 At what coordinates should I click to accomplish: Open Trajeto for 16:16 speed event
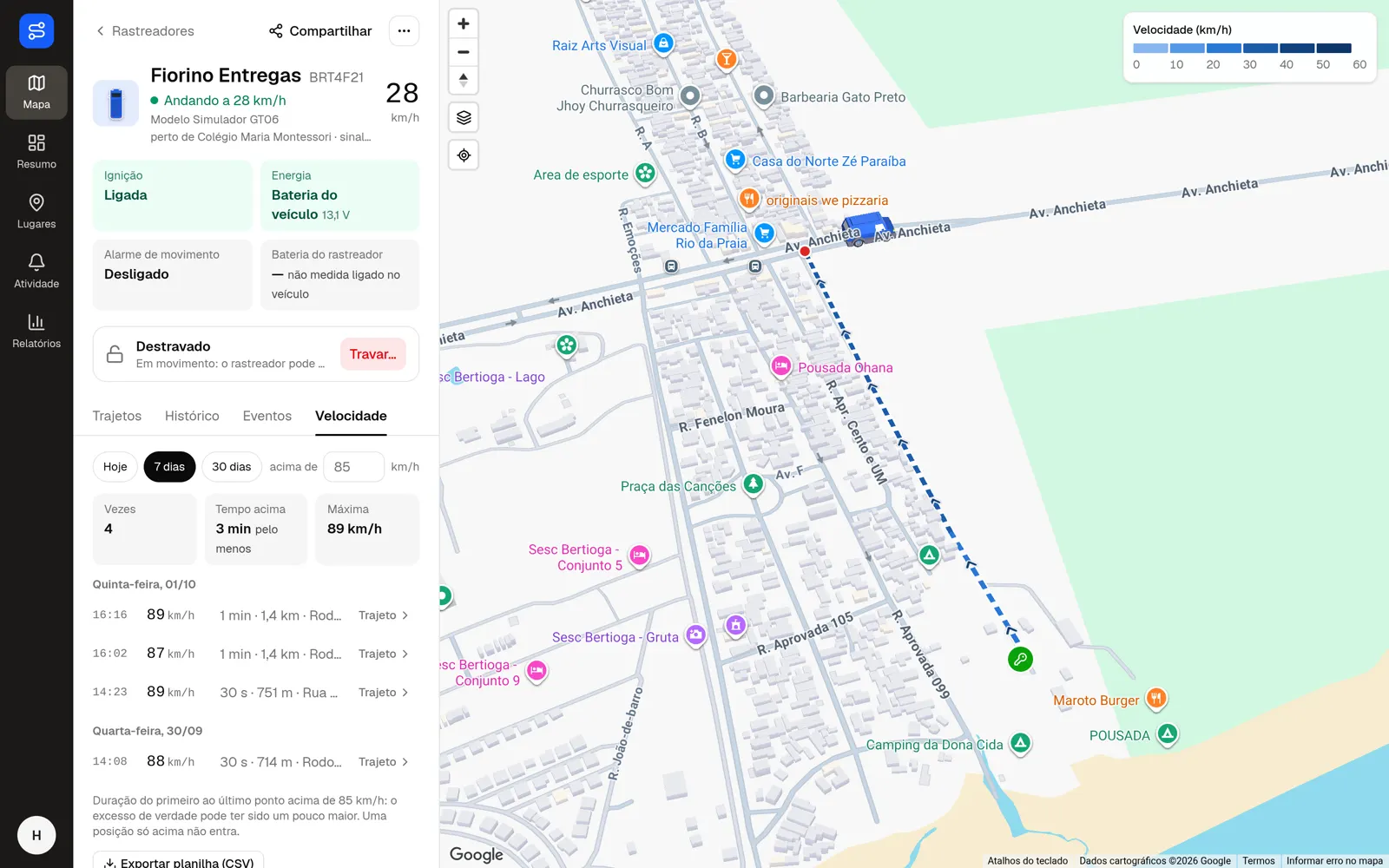click(x=383, y=615)
